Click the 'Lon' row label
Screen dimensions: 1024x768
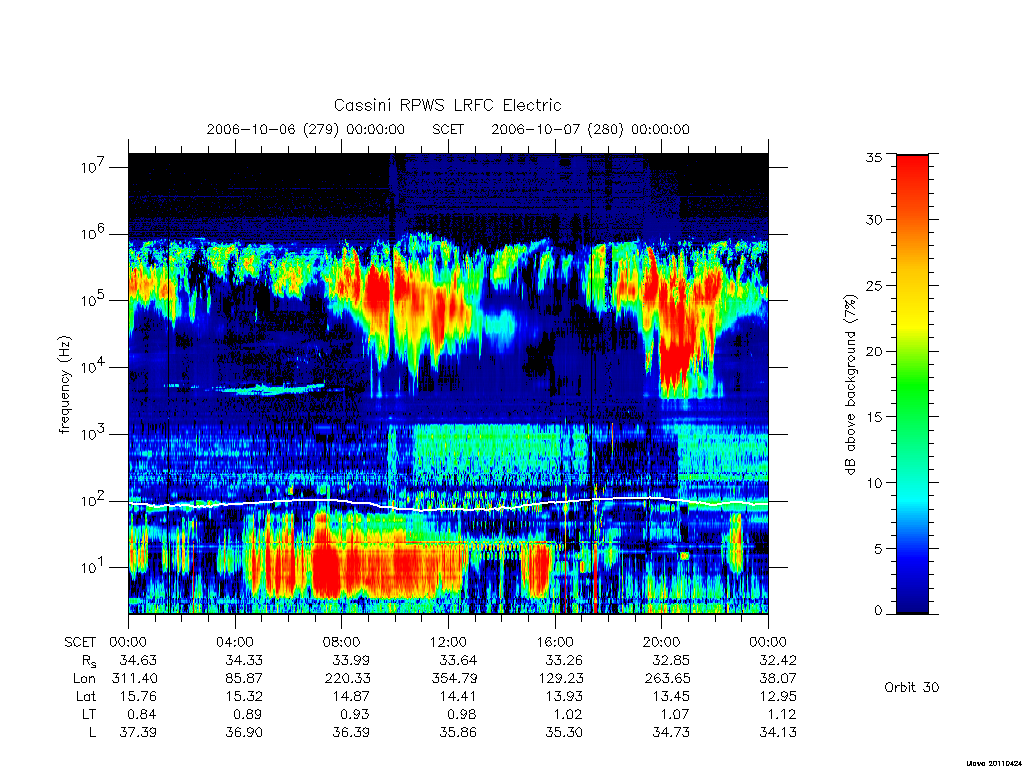pyautogui.click(x=85, y=679)
